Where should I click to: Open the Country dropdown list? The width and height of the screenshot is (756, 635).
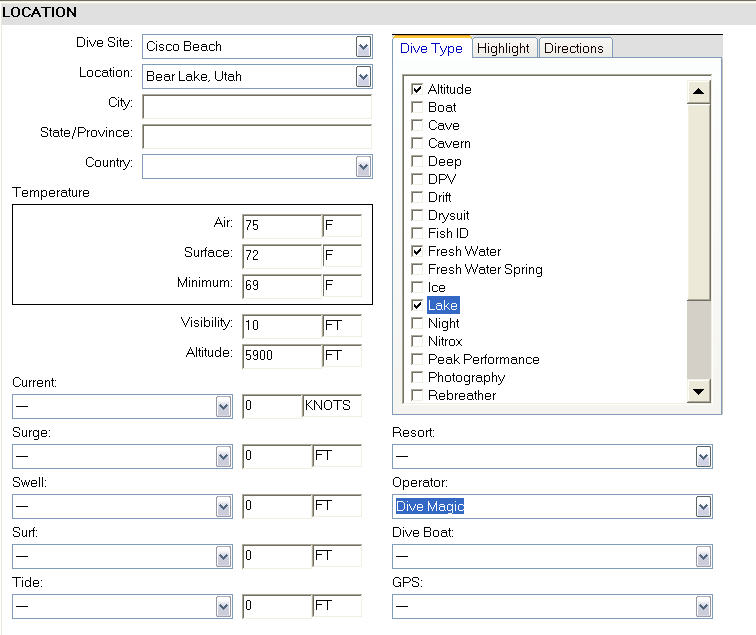[363, 166]
